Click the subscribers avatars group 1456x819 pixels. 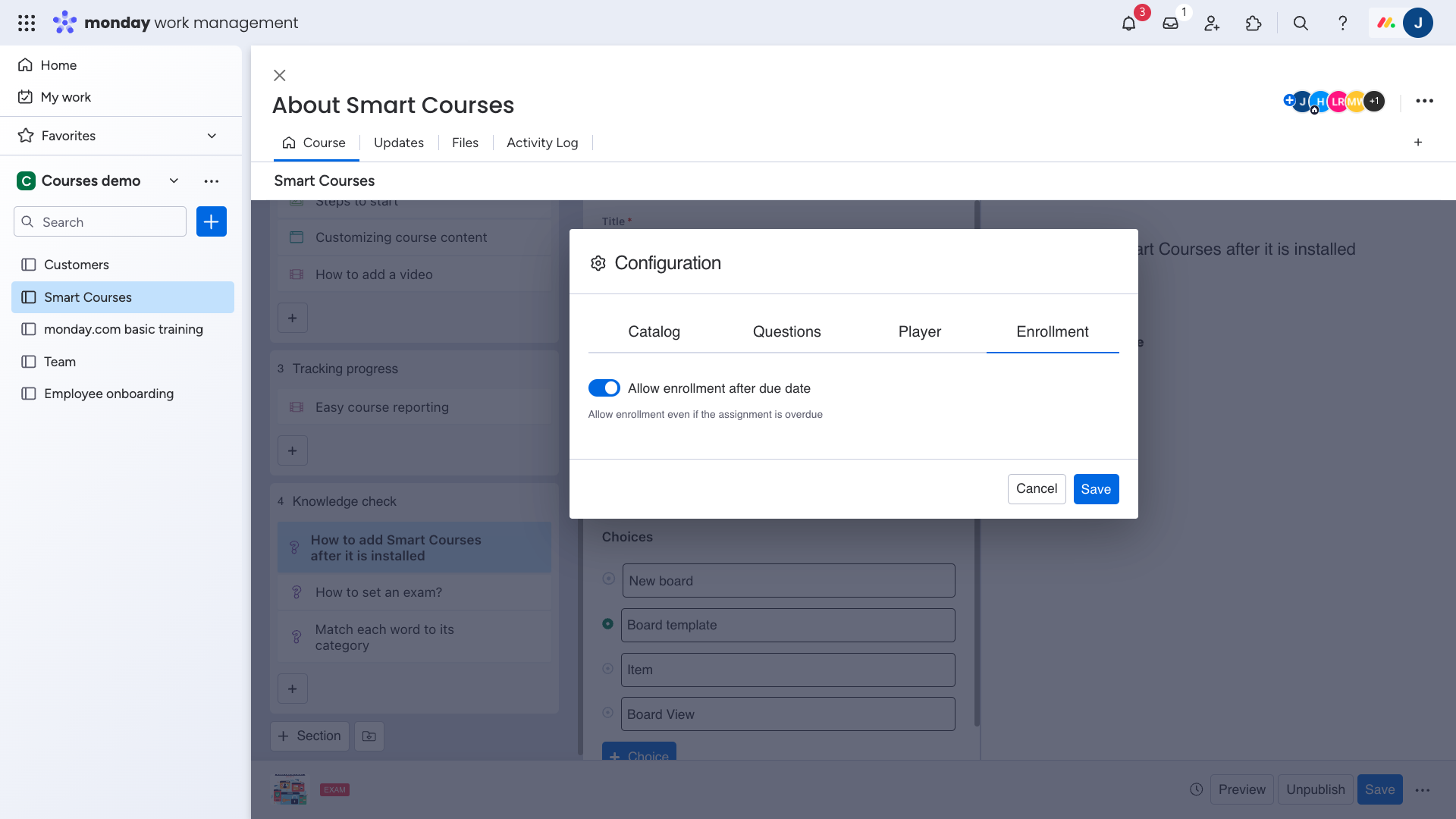click(x=1334, y=101)
